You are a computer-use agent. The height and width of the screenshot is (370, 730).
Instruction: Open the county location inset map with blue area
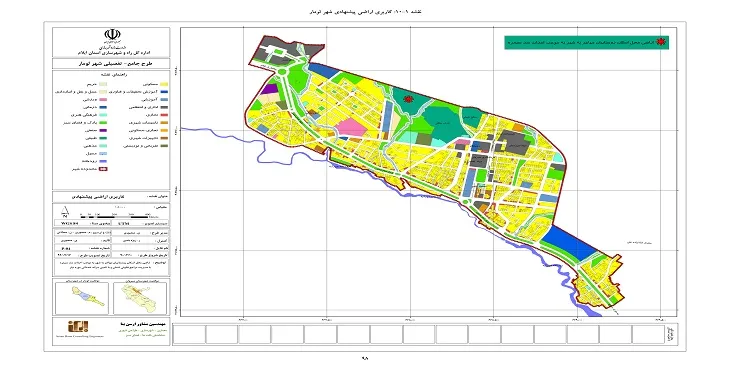pyautogui.click(x=82, y=297)
